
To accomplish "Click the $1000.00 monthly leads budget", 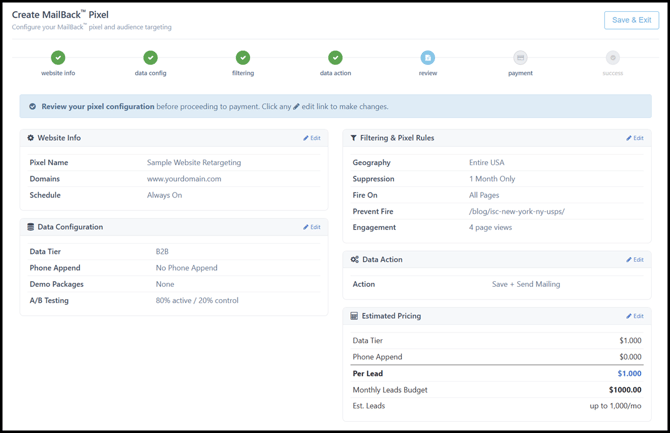I will pos(625,389).
